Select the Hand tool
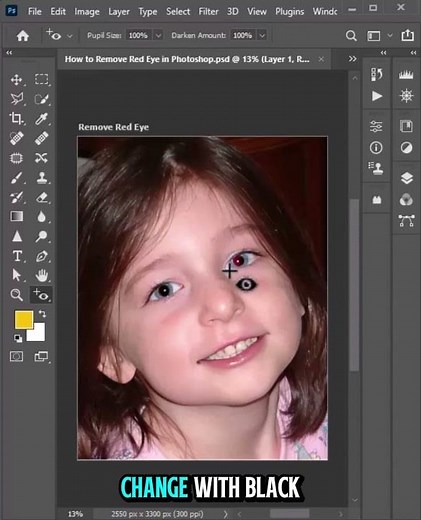421x520 pixels. [x=42, y=275]
